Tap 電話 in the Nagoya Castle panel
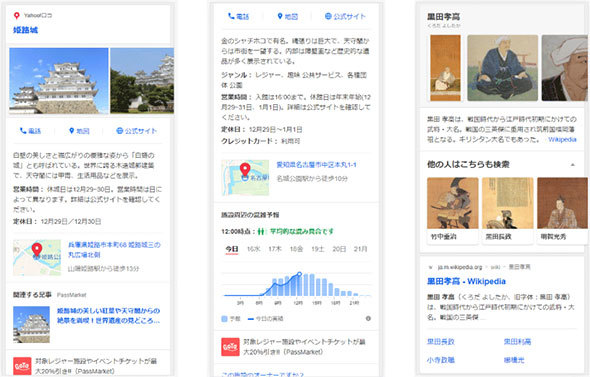This screenshot has width=590, height=377. click(239, 17)
